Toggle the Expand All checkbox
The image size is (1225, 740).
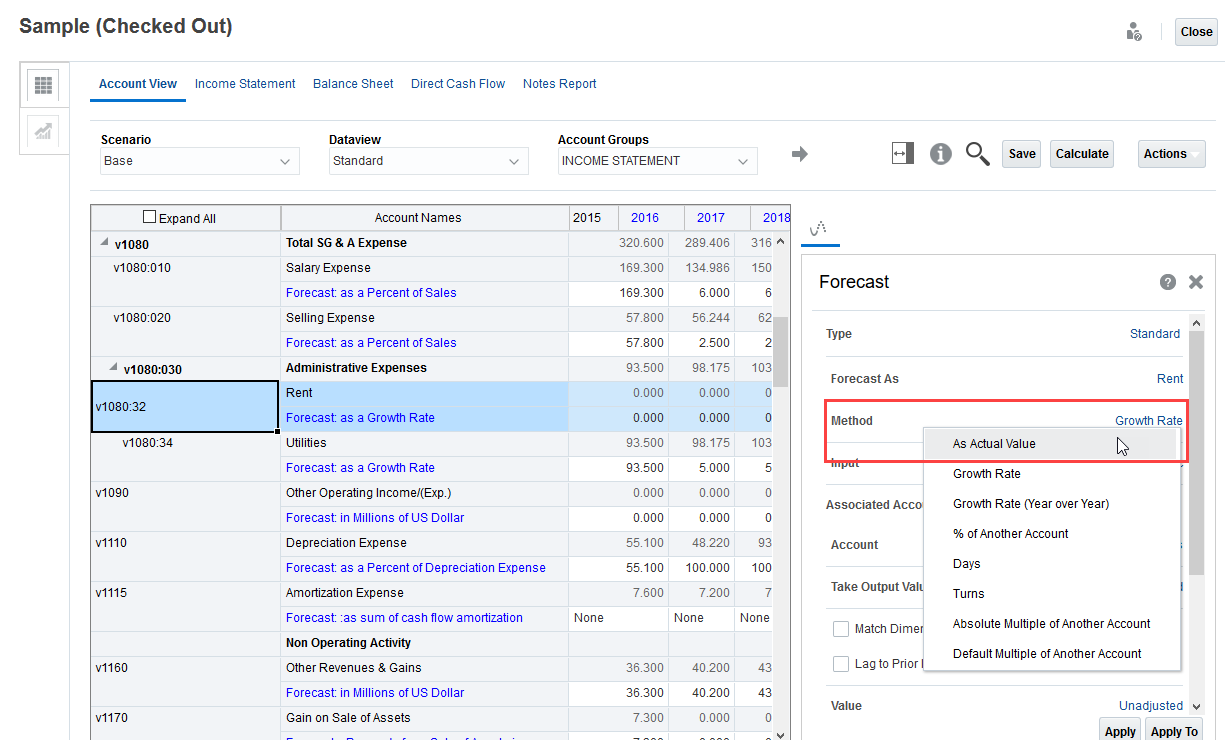coord(150,217)
